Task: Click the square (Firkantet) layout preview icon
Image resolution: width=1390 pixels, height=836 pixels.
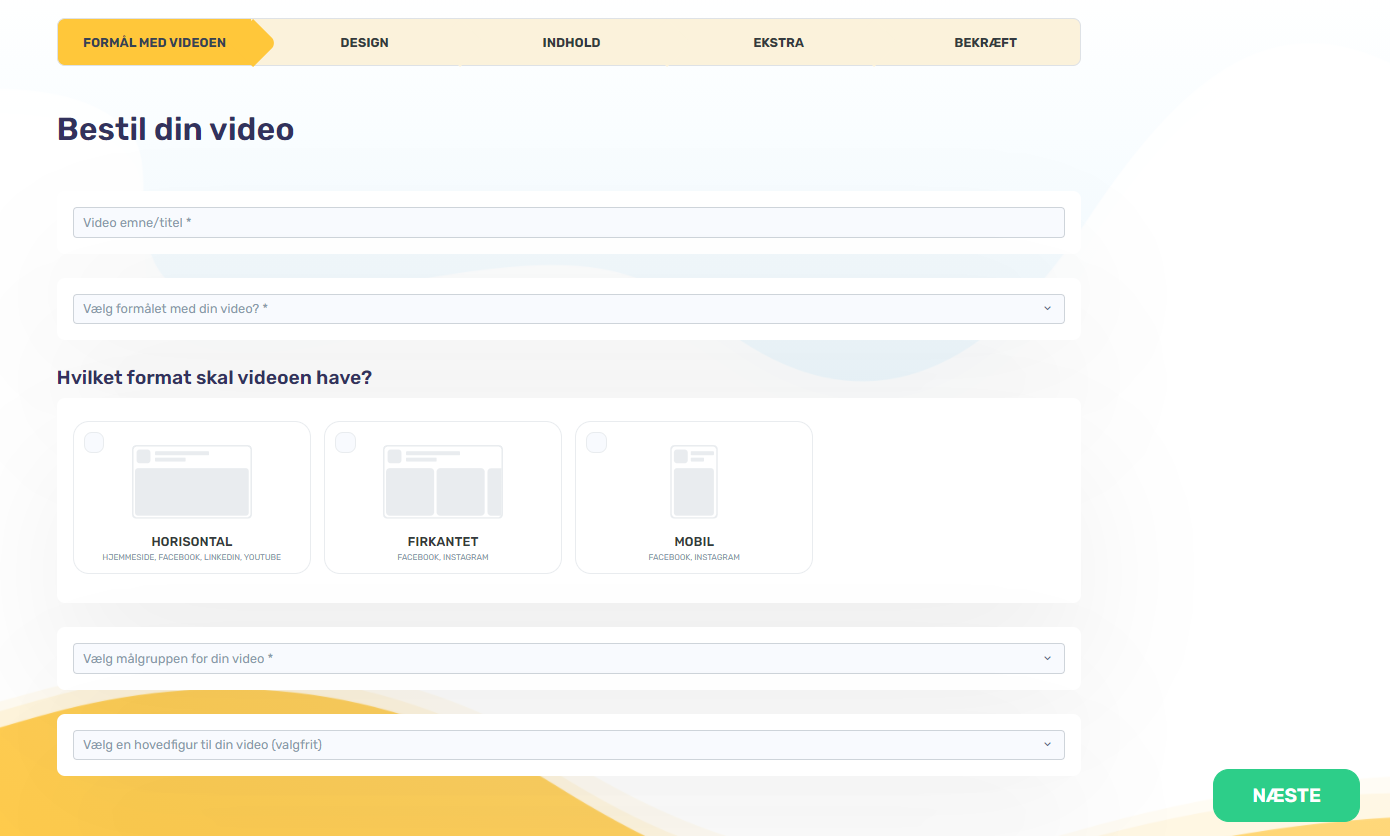Action: (x=443, y=482)
